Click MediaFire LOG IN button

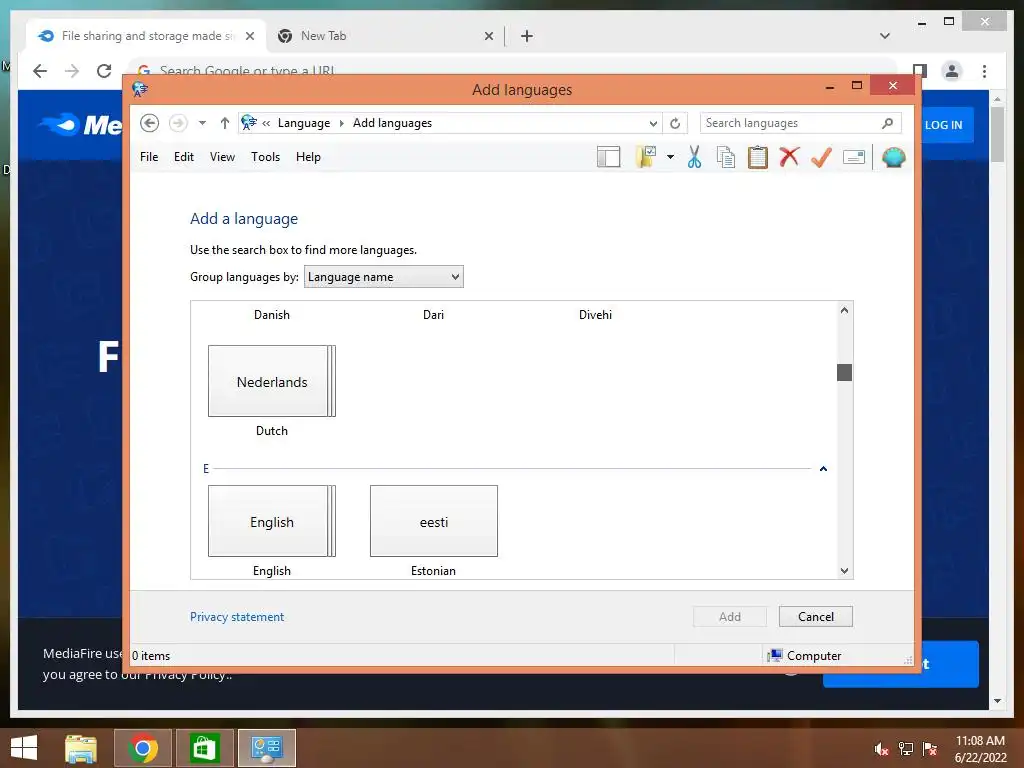coord(943,125)
